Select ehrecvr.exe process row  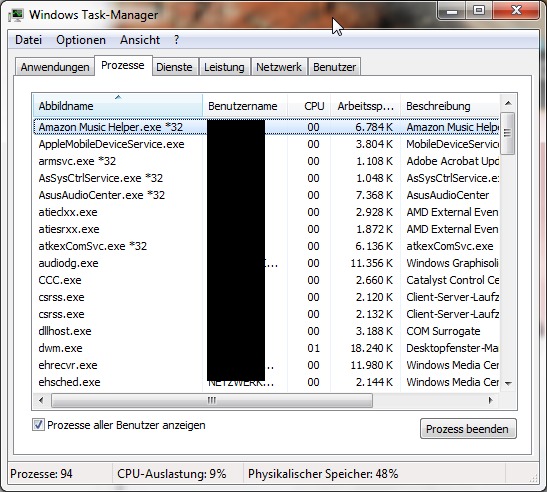(x=266, y=365)
